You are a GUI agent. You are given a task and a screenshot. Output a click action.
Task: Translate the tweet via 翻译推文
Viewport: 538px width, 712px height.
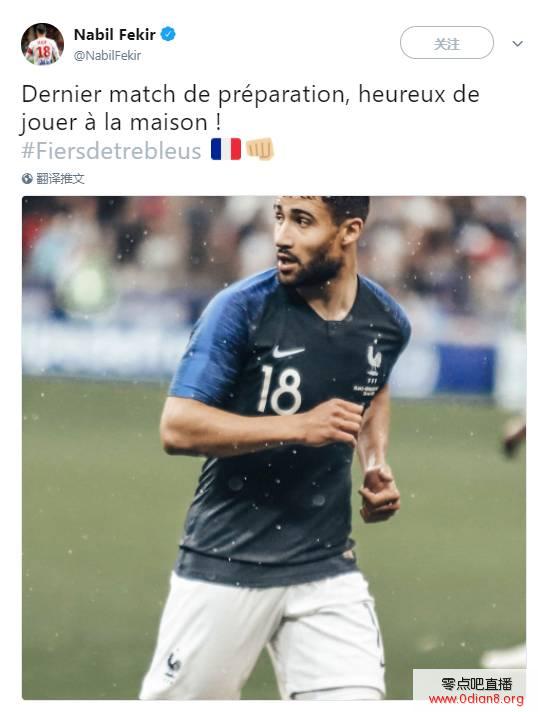60,178
